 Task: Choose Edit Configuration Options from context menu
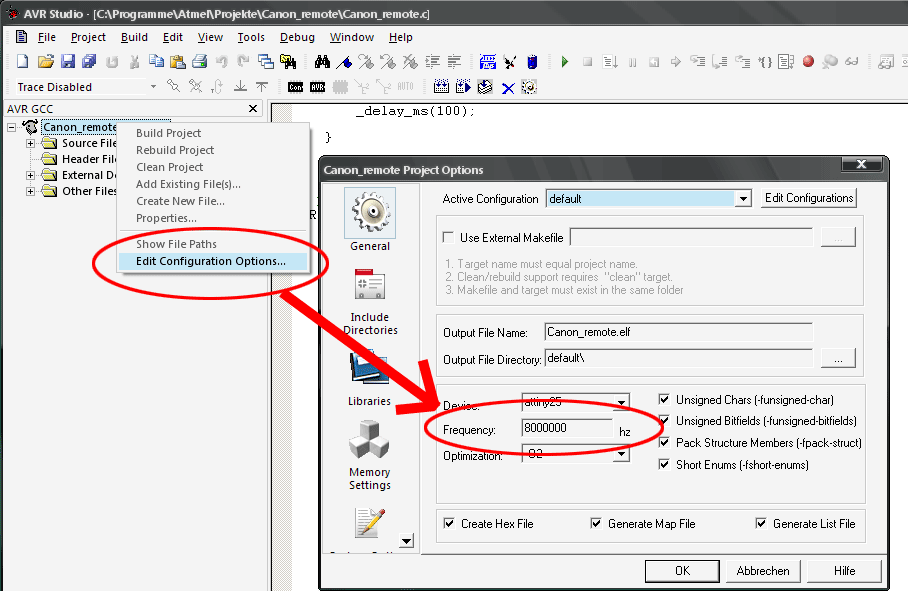(212, 261)
